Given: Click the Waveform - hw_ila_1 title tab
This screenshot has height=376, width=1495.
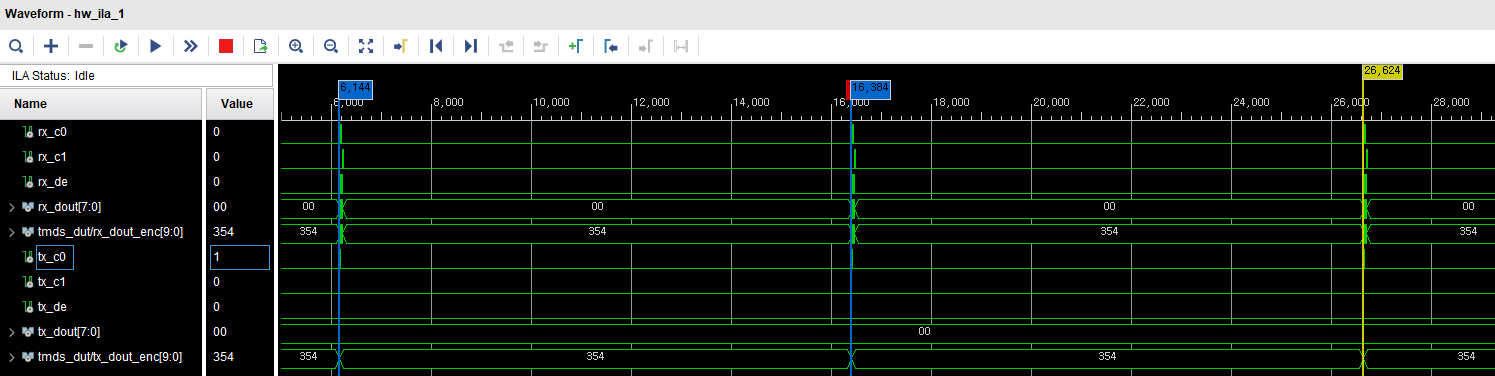Looking at the screenshot, I should tap(65, 14).
